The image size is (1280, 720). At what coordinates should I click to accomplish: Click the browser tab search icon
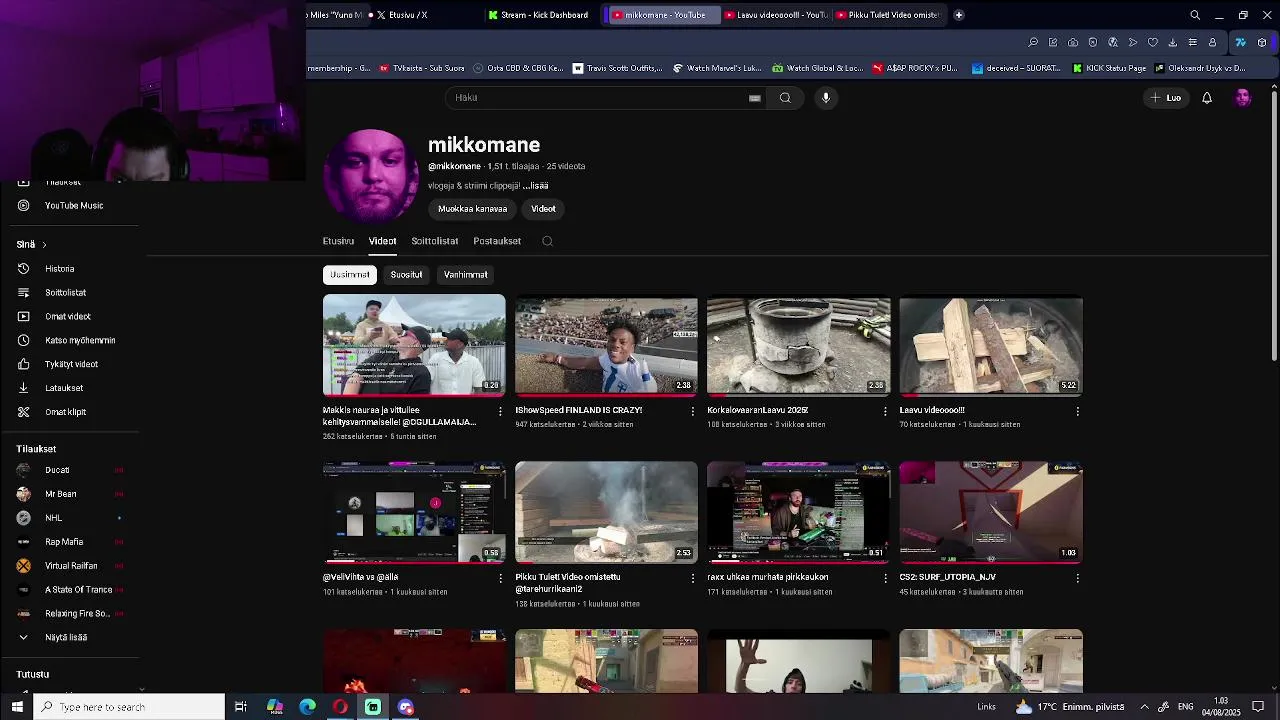tap(1195, 15)
